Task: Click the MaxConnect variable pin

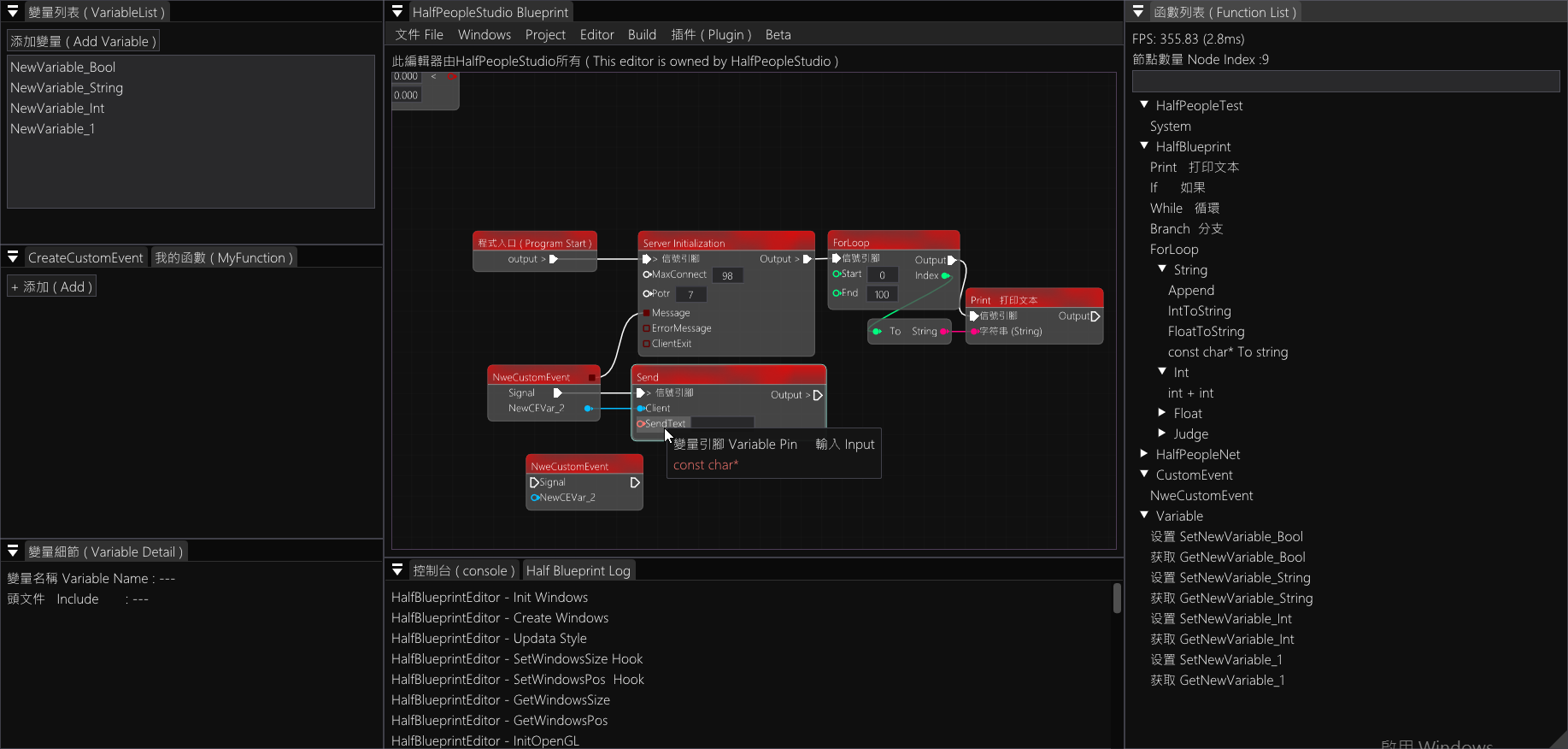Action: (647, 274)
